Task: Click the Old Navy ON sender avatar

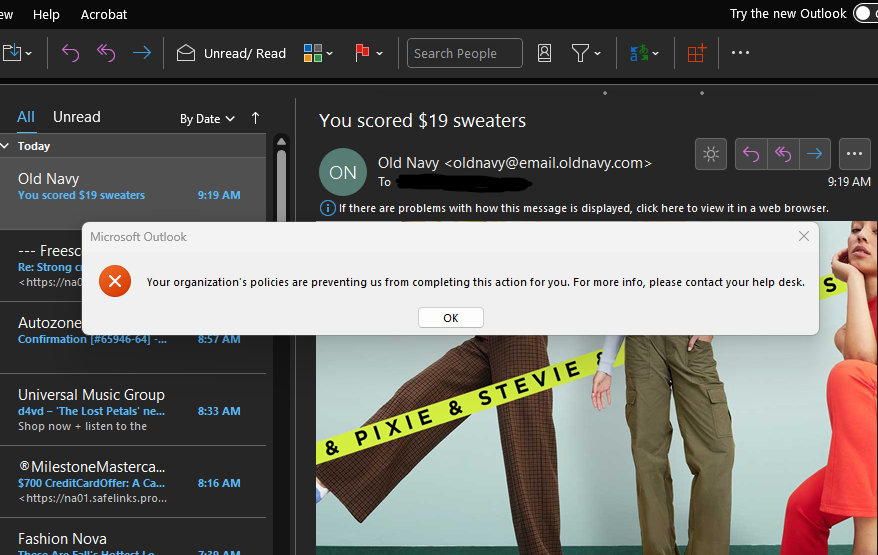Action: (343, 172)
